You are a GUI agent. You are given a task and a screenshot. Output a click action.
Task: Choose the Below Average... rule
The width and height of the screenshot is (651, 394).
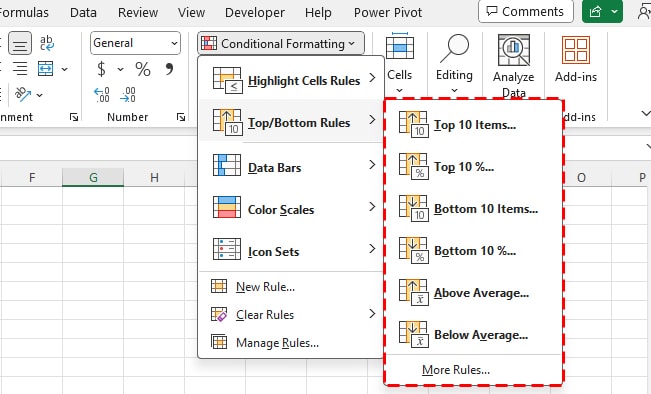[474, 334]
